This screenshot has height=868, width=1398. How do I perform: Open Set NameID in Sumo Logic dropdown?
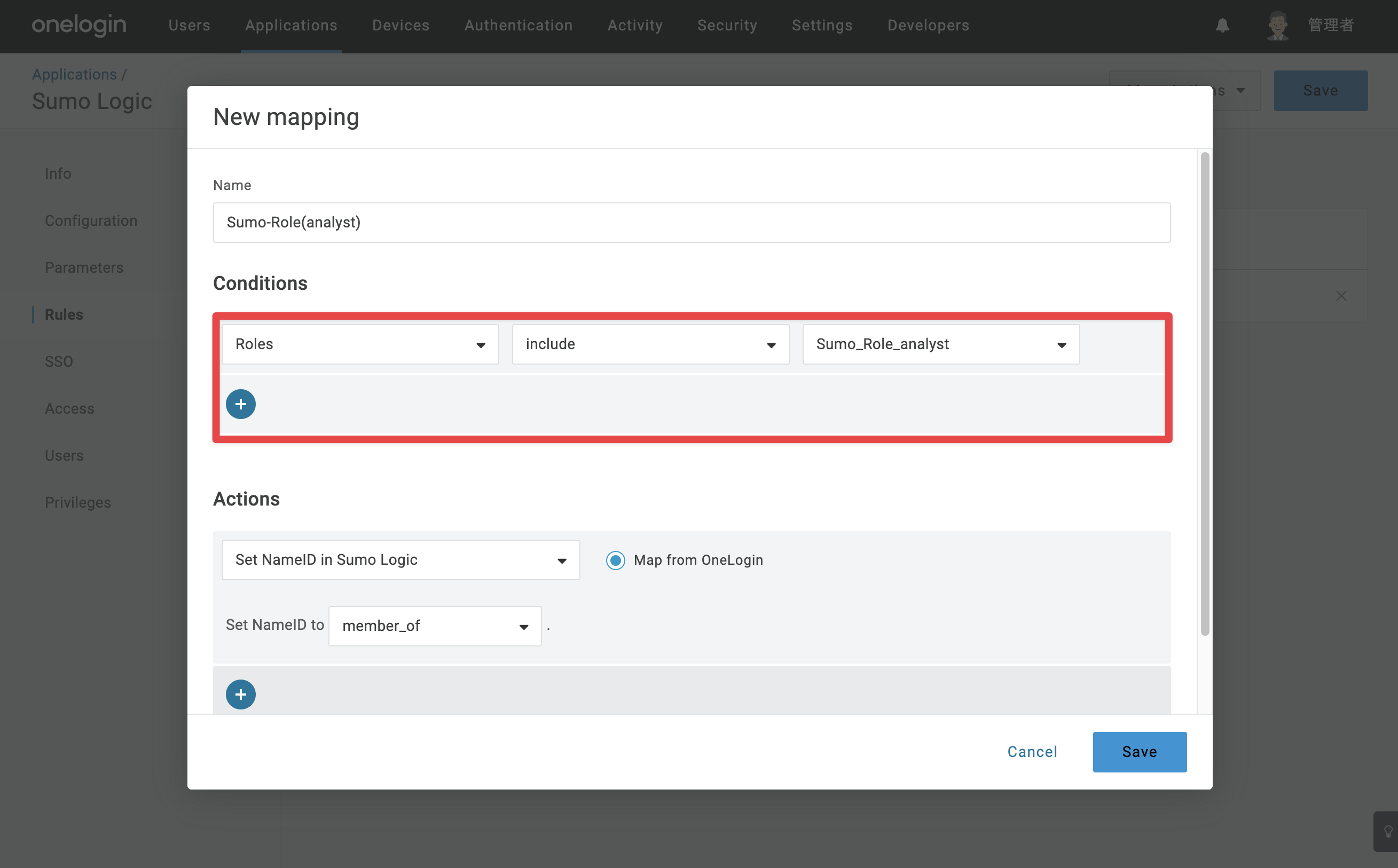pyautogui.click(x=400, y=561)
